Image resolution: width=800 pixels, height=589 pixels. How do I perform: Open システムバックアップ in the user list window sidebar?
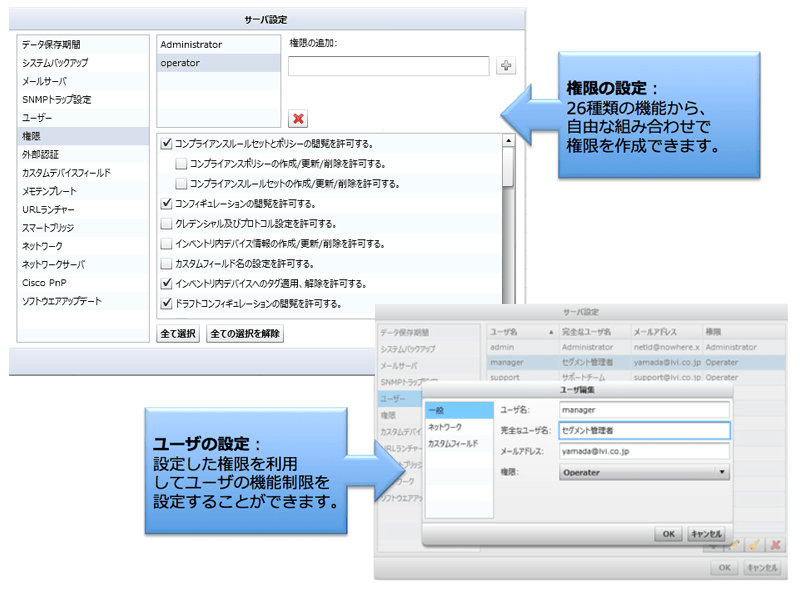pyautogui.click(x=429, y=349)
